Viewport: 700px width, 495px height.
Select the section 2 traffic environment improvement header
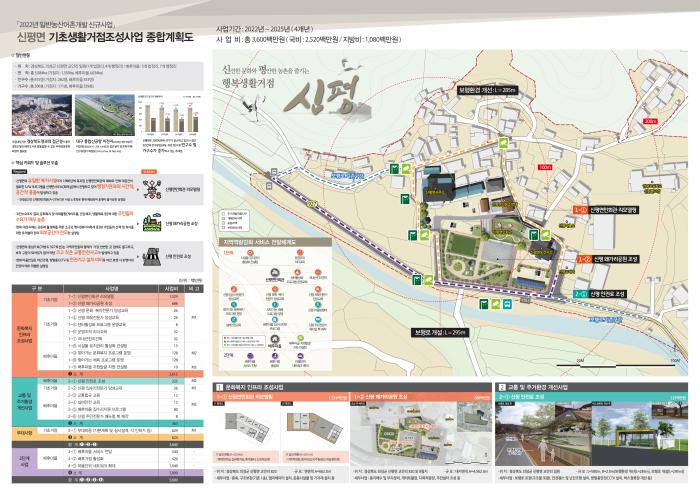tap(543, 384)
